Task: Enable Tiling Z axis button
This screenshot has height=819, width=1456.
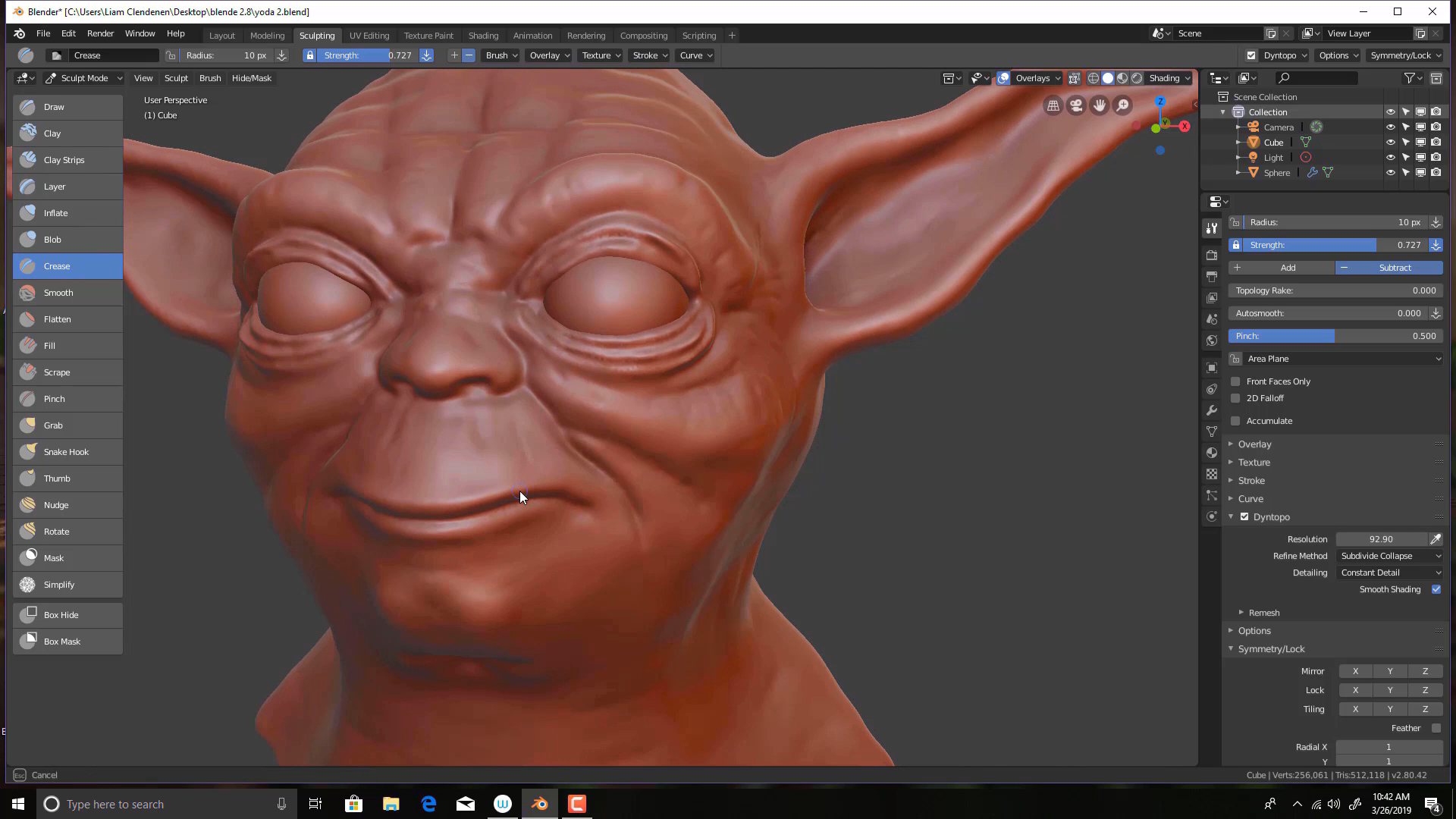Action: coord(1425,709)
